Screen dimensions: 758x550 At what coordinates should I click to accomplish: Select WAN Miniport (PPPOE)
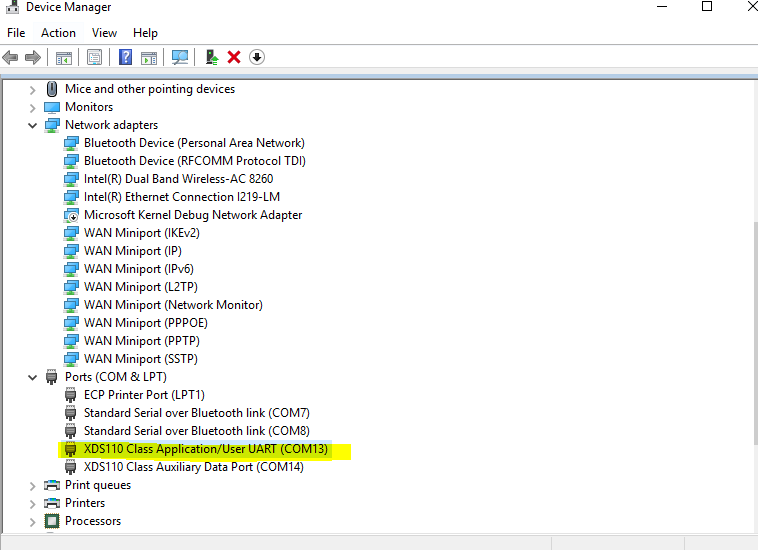[x=146, y=323]
